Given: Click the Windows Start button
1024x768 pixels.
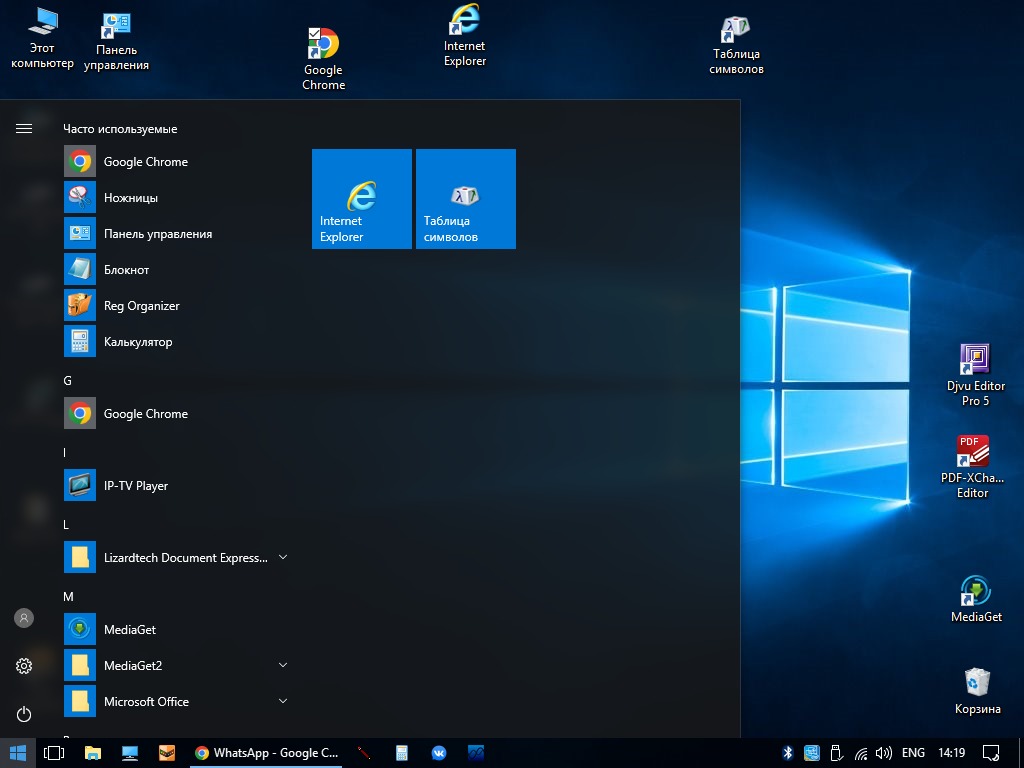Looking at the screenshot, I should pos(18,753).
